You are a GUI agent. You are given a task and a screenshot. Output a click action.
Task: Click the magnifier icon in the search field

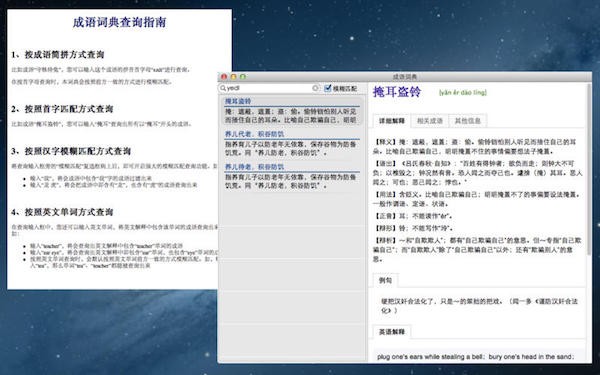pyautogui.click(x=223, y=88)
